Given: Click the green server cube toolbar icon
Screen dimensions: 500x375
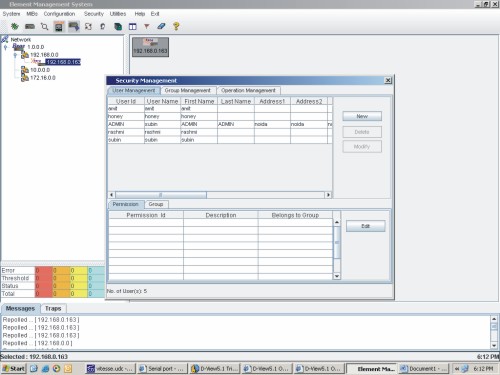Looking at the screenshot, I should [118, 26].
